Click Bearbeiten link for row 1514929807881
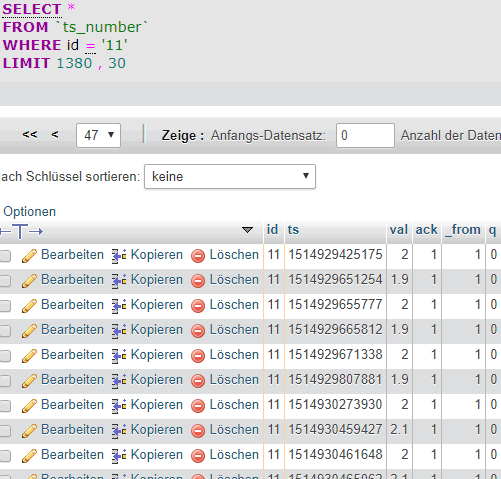This screenshot has height=479, width=501. click(x=72, y=380)
